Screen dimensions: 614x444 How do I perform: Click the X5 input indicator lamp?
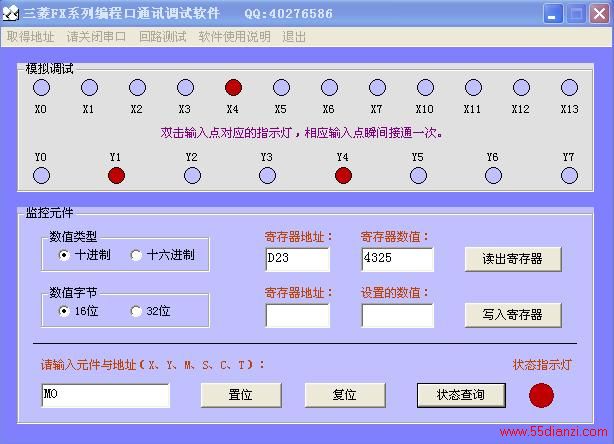pyautogui.click(x=281, y=88)
